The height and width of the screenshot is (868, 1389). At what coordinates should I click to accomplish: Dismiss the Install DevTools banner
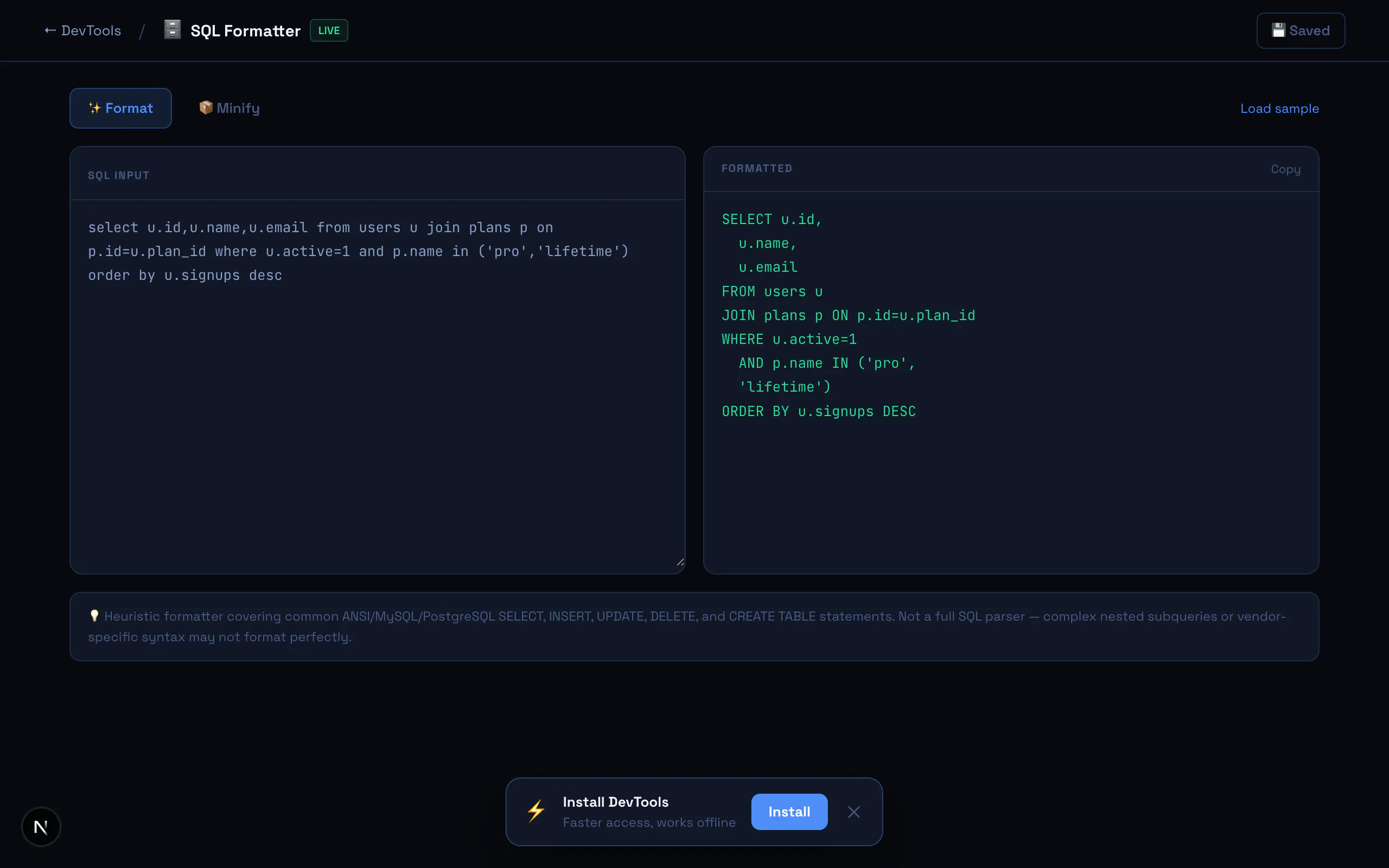click(853, 811)
